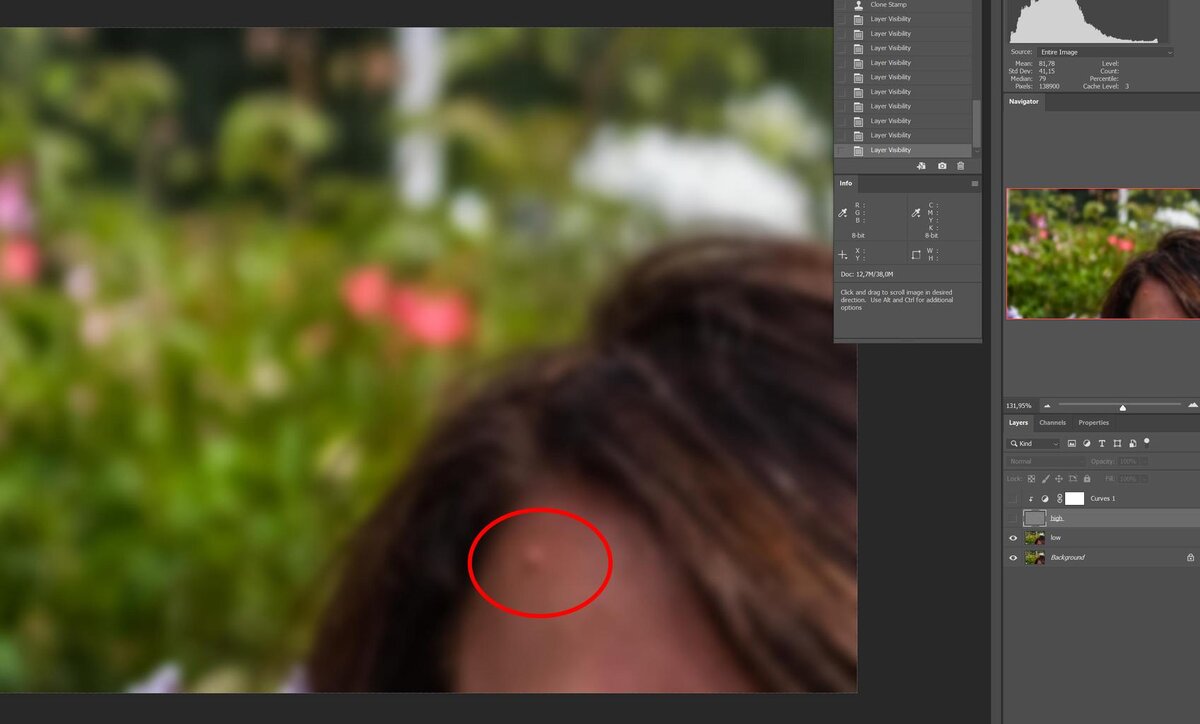
Task: Open the Info panel tab
Action: tap(846, 184)
